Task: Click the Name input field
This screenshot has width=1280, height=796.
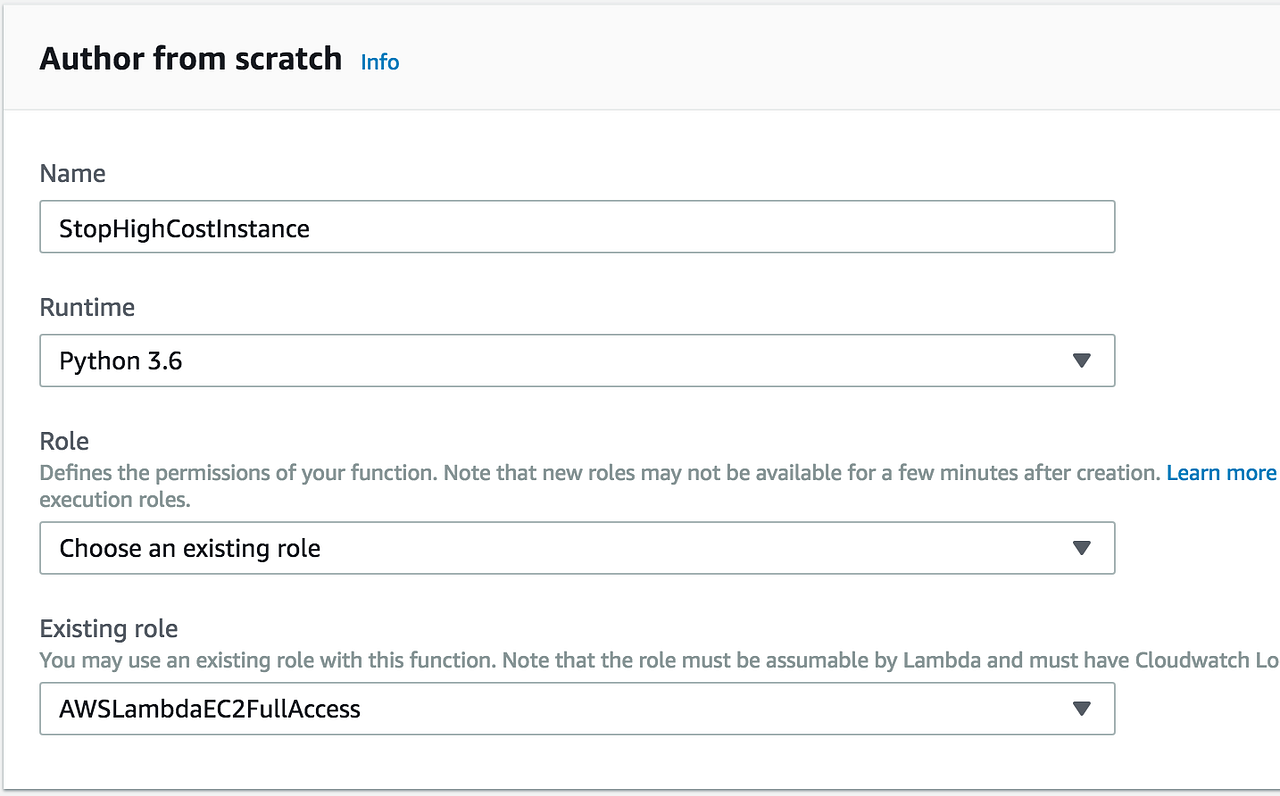Action: [x=577, y=228]
